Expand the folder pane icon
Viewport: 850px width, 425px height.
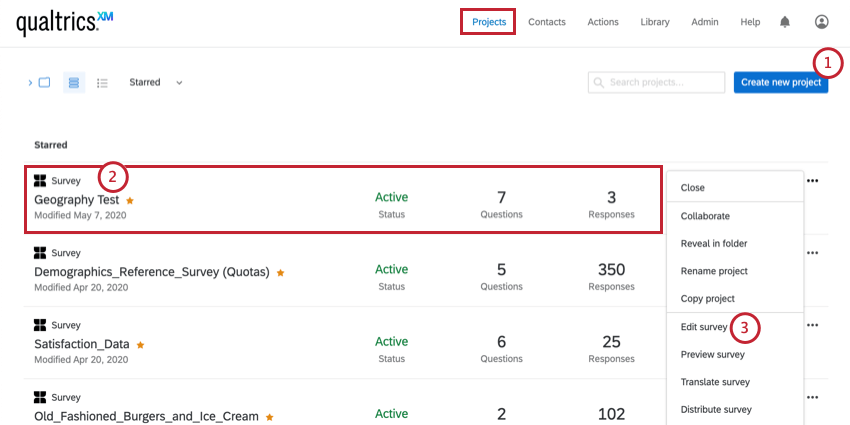pyautogui.click(x=39, y=82)
